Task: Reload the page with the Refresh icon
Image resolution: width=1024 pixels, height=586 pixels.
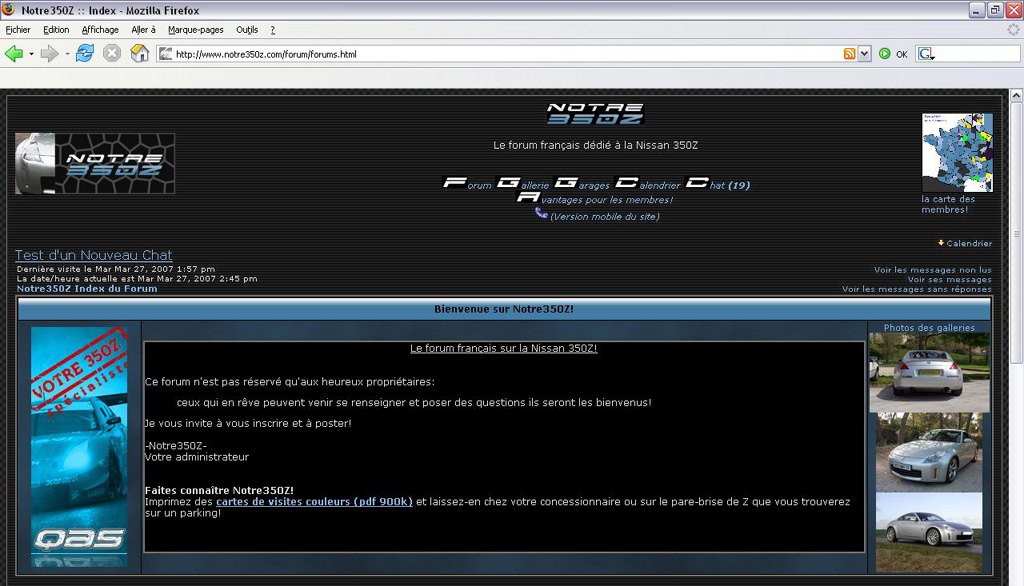Action: coord(85,54)
